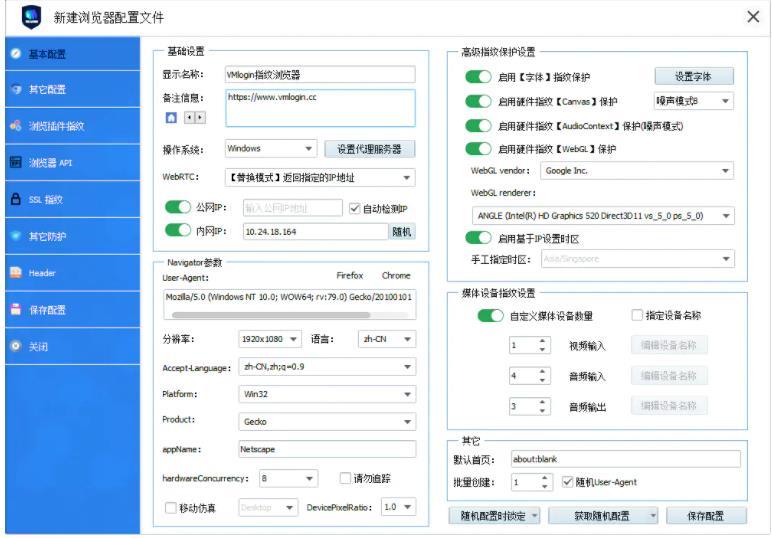Open the hardwareConcurrency dropdown

[288, 478]
